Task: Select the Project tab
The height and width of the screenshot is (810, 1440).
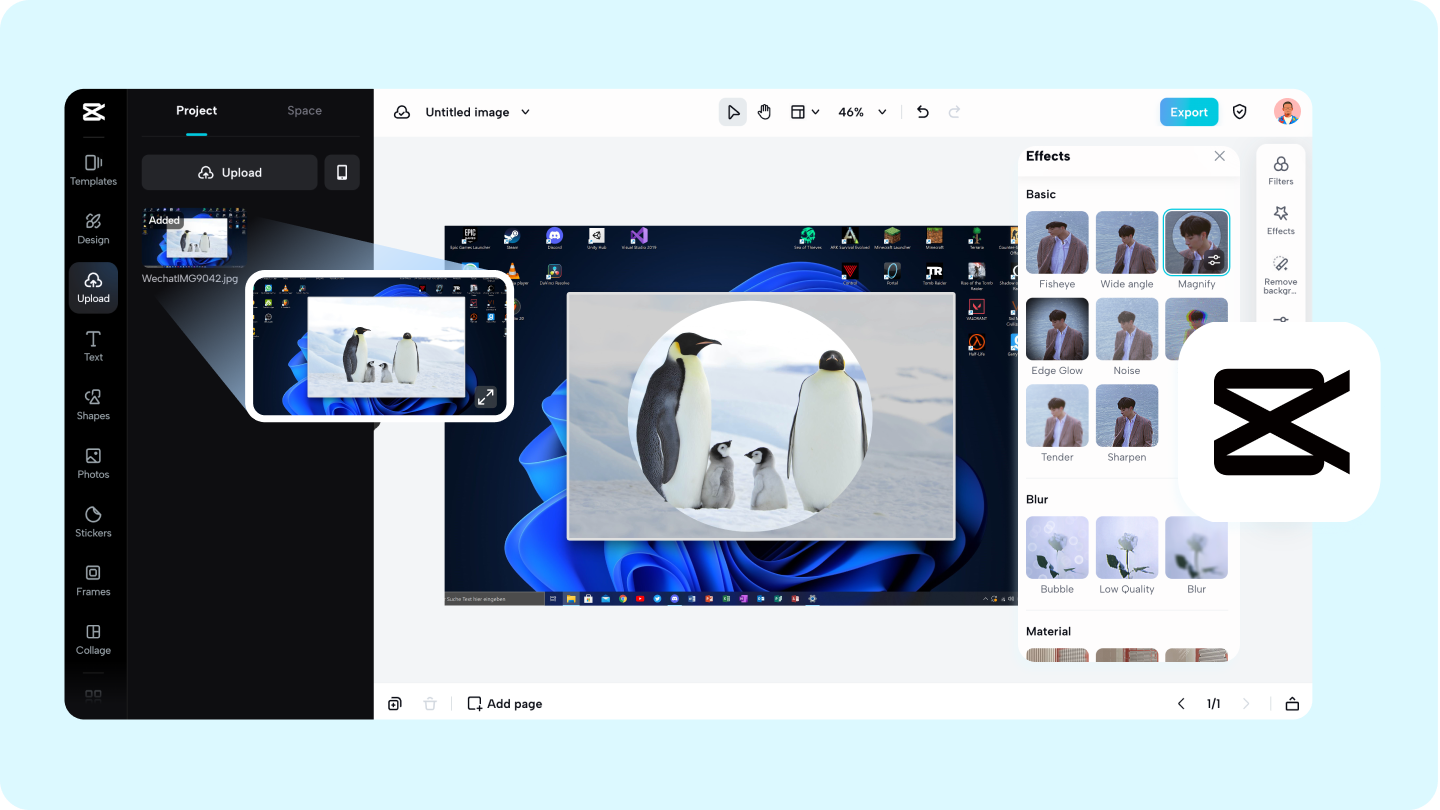Action: coord(196,110)
